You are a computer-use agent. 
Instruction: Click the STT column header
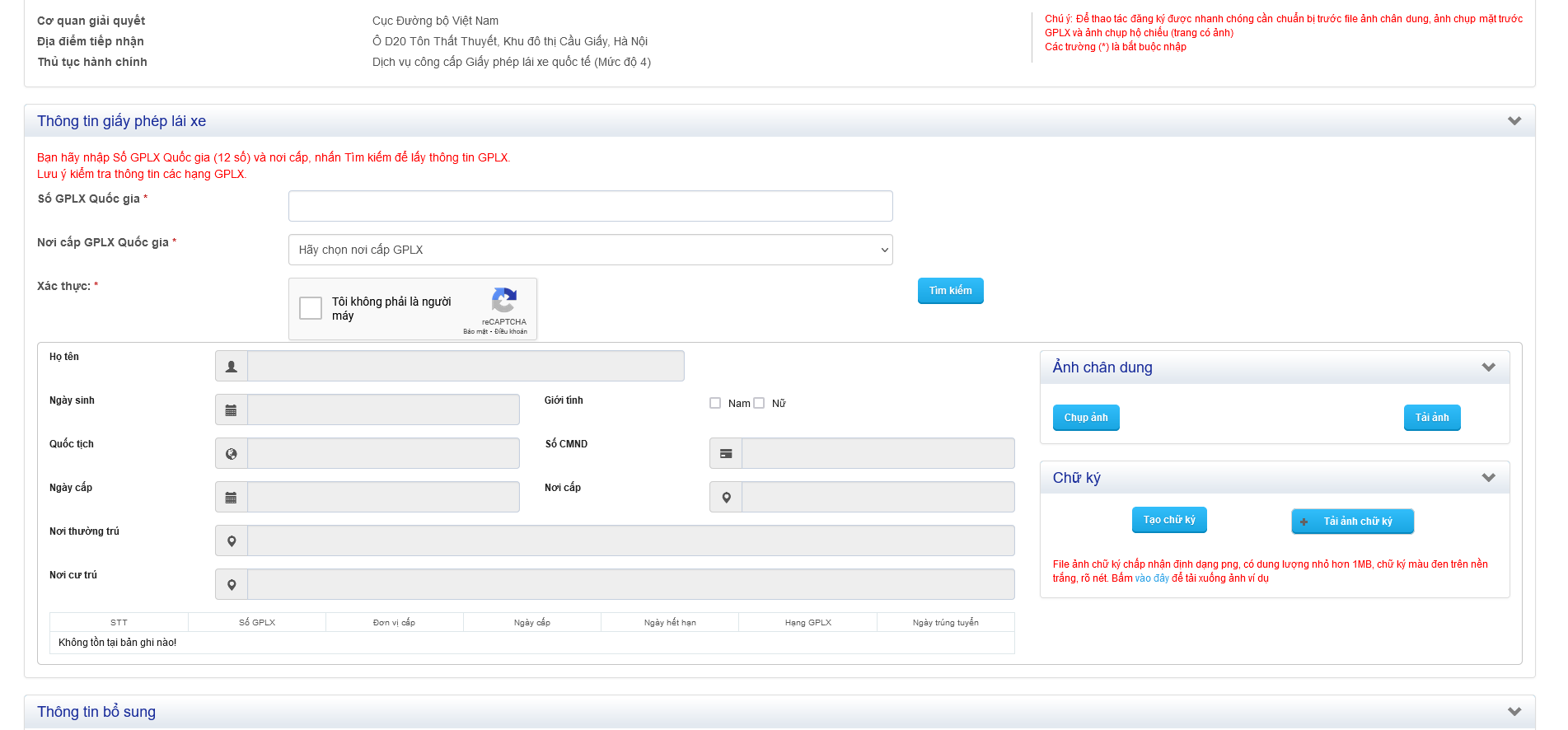click(119, 623)
